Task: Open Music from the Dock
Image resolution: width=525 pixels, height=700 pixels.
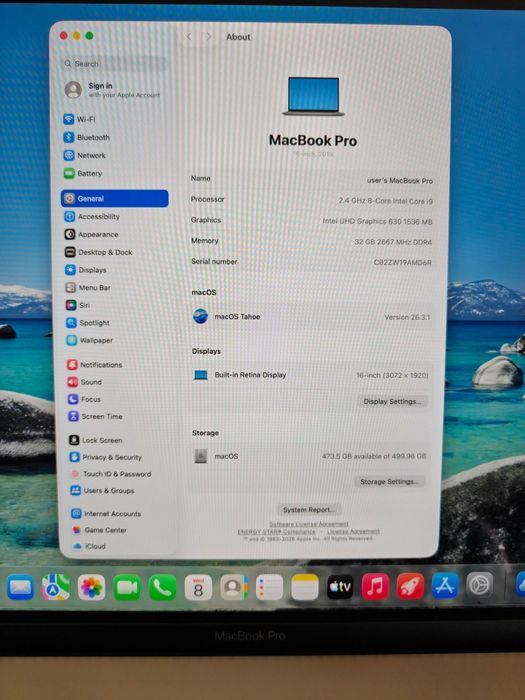Action: [375, 586]
